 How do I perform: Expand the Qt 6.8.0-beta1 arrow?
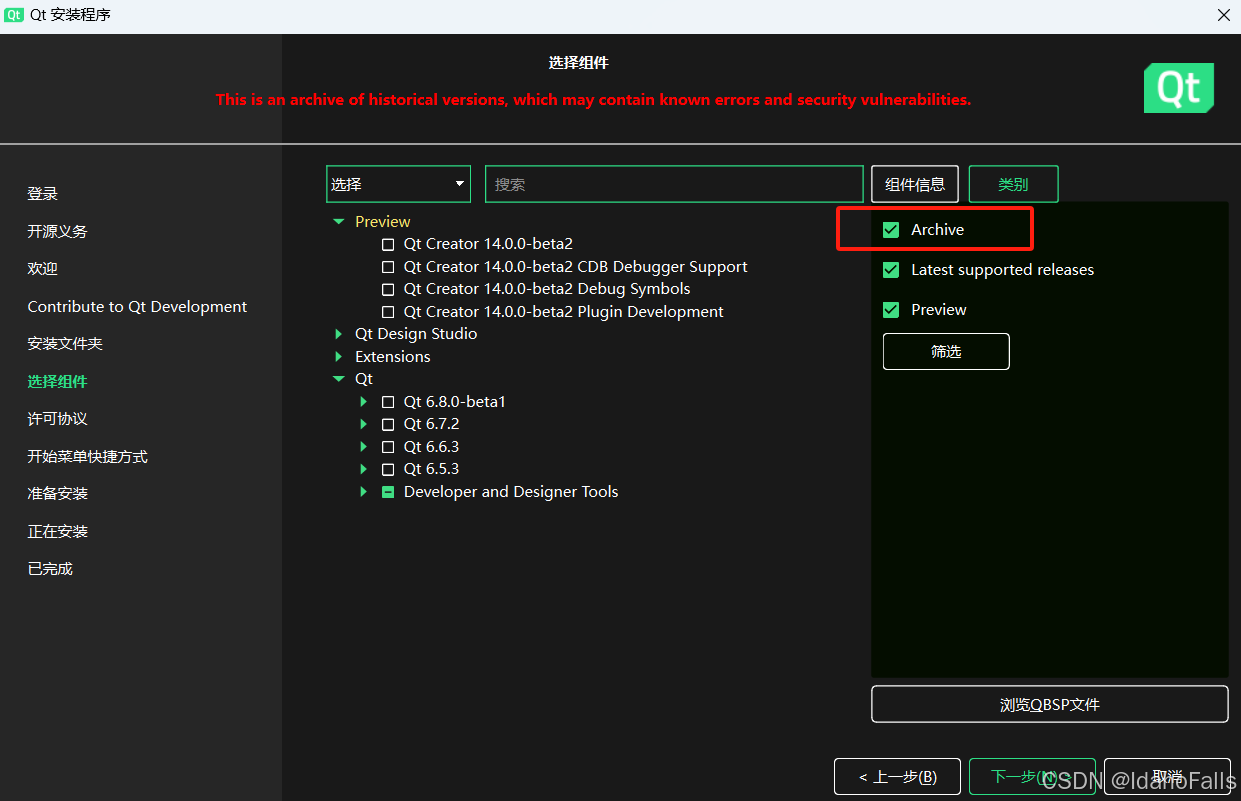(364, 402)
